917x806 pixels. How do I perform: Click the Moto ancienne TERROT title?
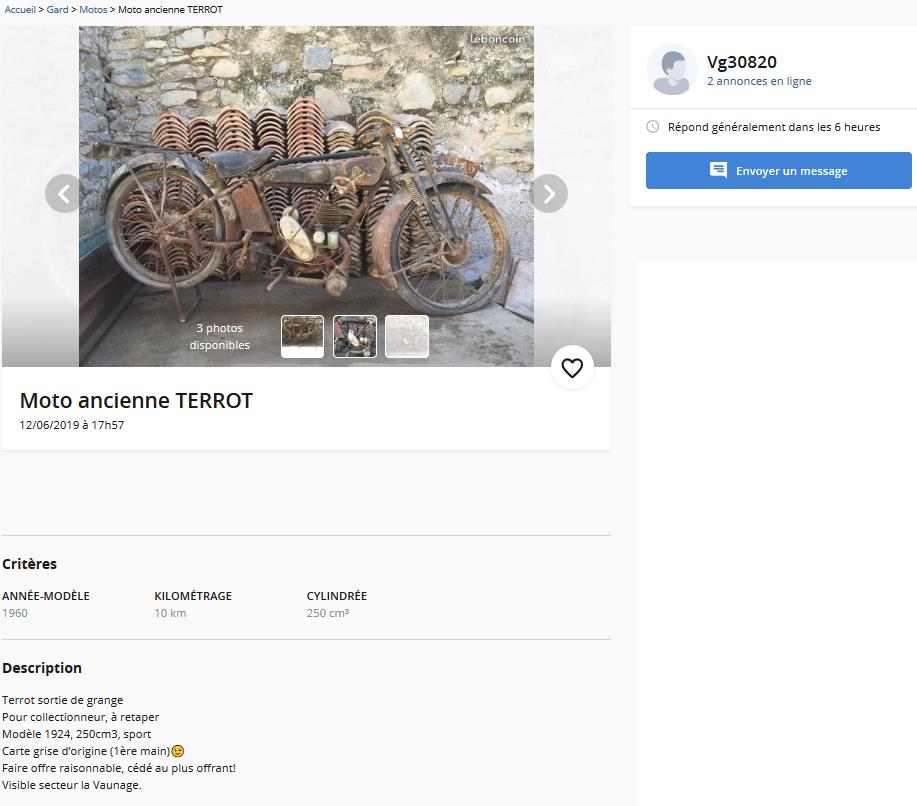pos(136,401)
